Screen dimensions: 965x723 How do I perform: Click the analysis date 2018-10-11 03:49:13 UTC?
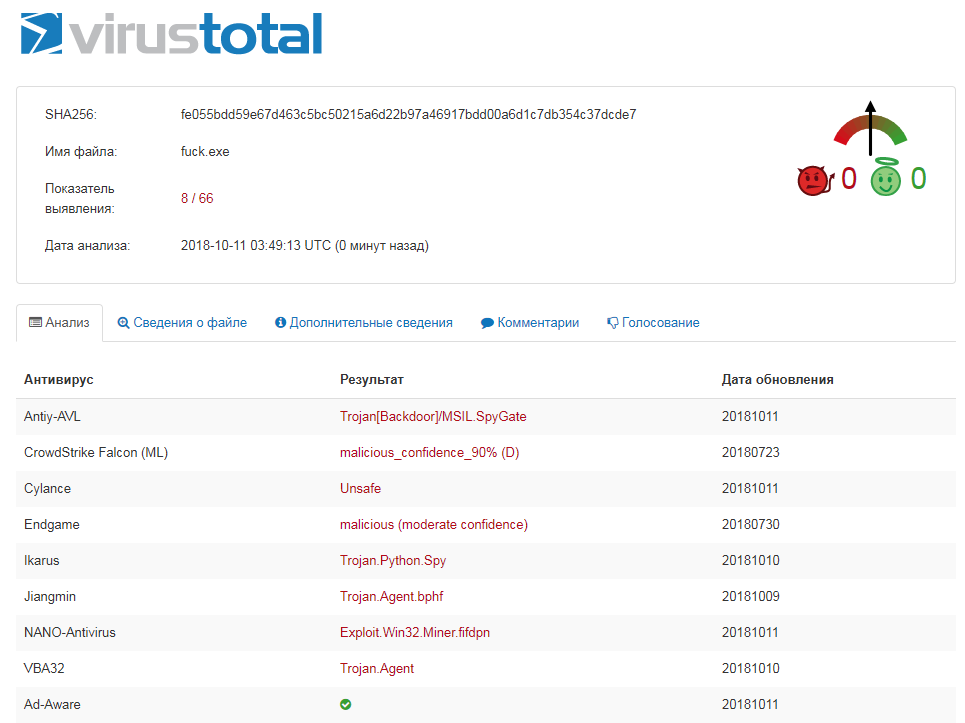tap(256, 246)
